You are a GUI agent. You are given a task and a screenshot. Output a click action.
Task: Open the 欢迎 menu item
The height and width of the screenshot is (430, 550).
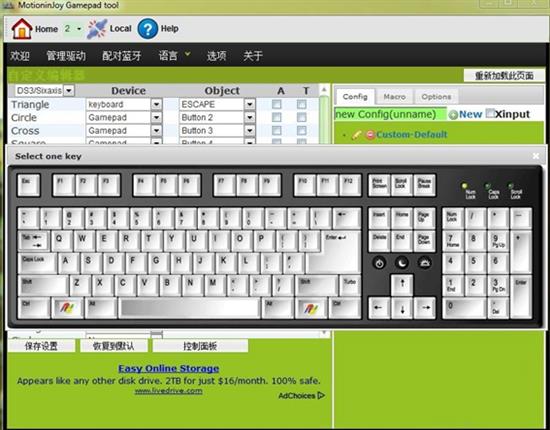pyautogui.click(x=20, y=55)
